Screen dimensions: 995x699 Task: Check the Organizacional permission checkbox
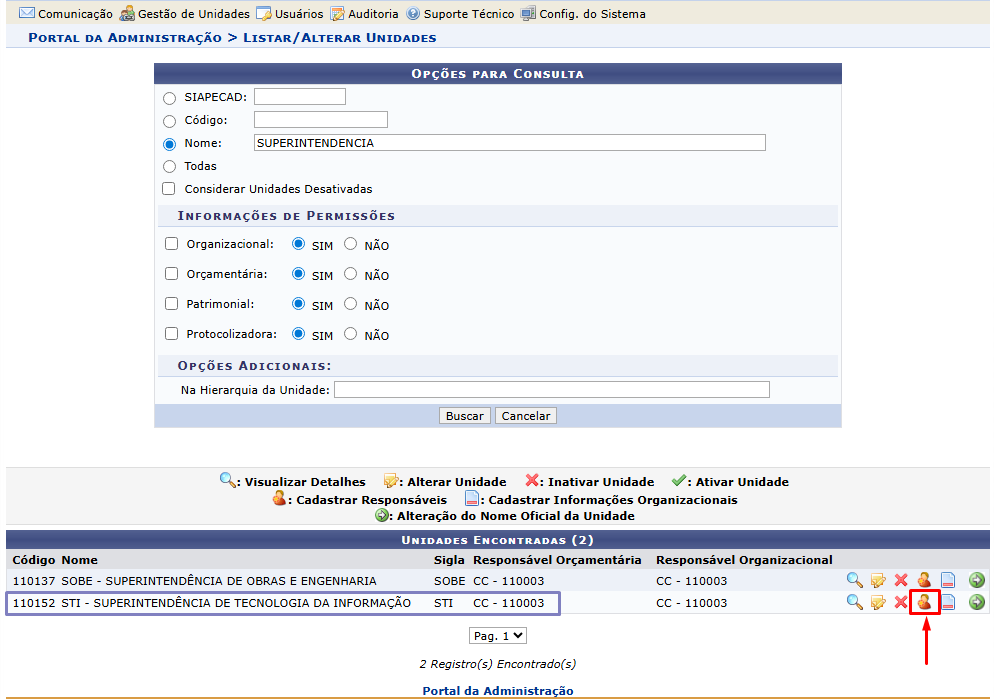tap(171, 244)
